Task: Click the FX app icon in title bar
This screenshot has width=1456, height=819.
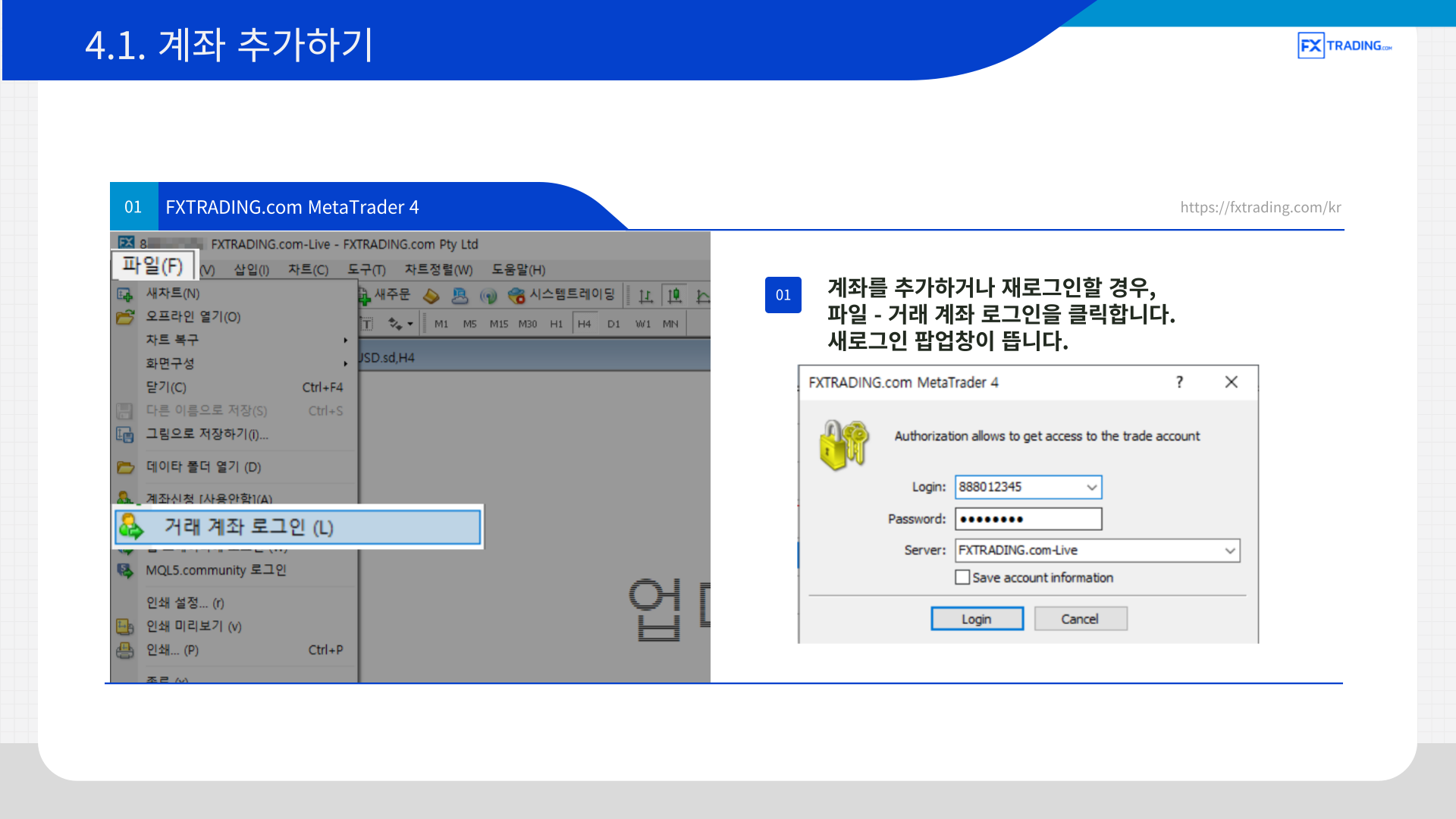Action: [126, 243]
